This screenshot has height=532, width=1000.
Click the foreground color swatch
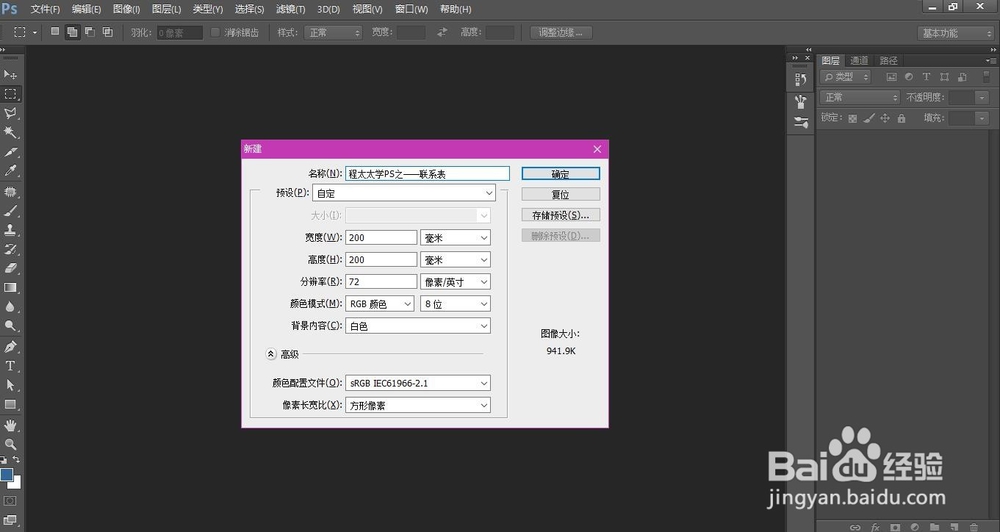tap(6, 474)
